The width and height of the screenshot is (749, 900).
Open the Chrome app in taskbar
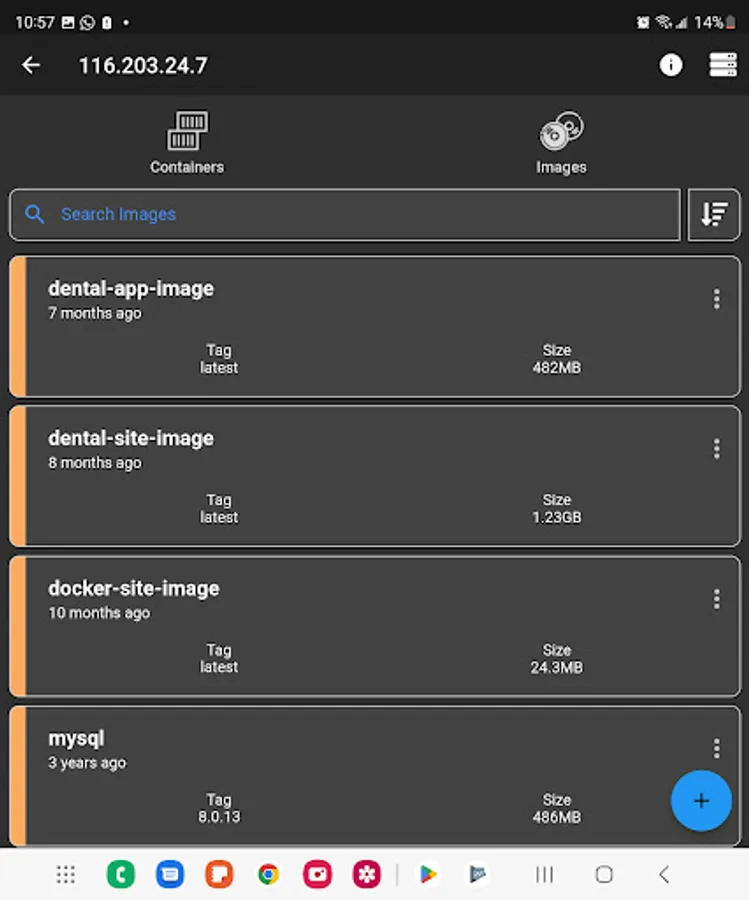point(268,875)
